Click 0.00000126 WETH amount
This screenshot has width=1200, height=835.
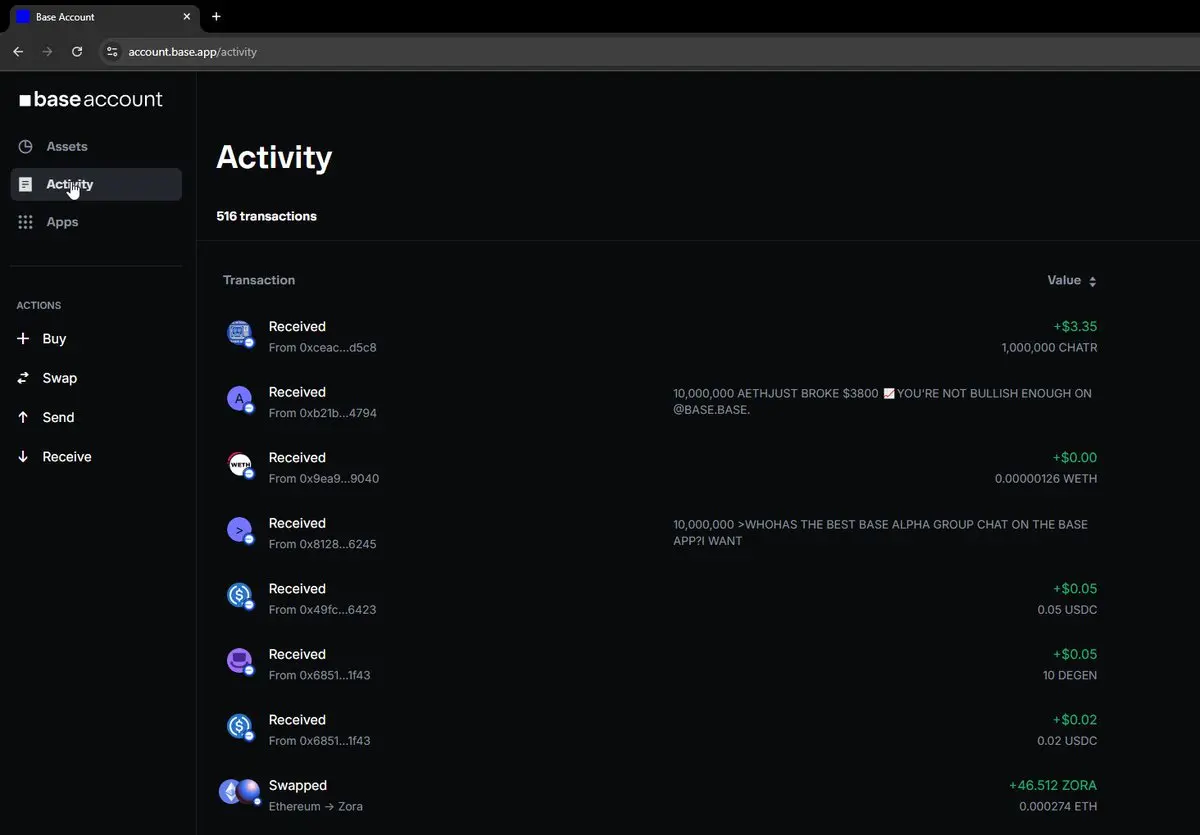click(1046, 479)
